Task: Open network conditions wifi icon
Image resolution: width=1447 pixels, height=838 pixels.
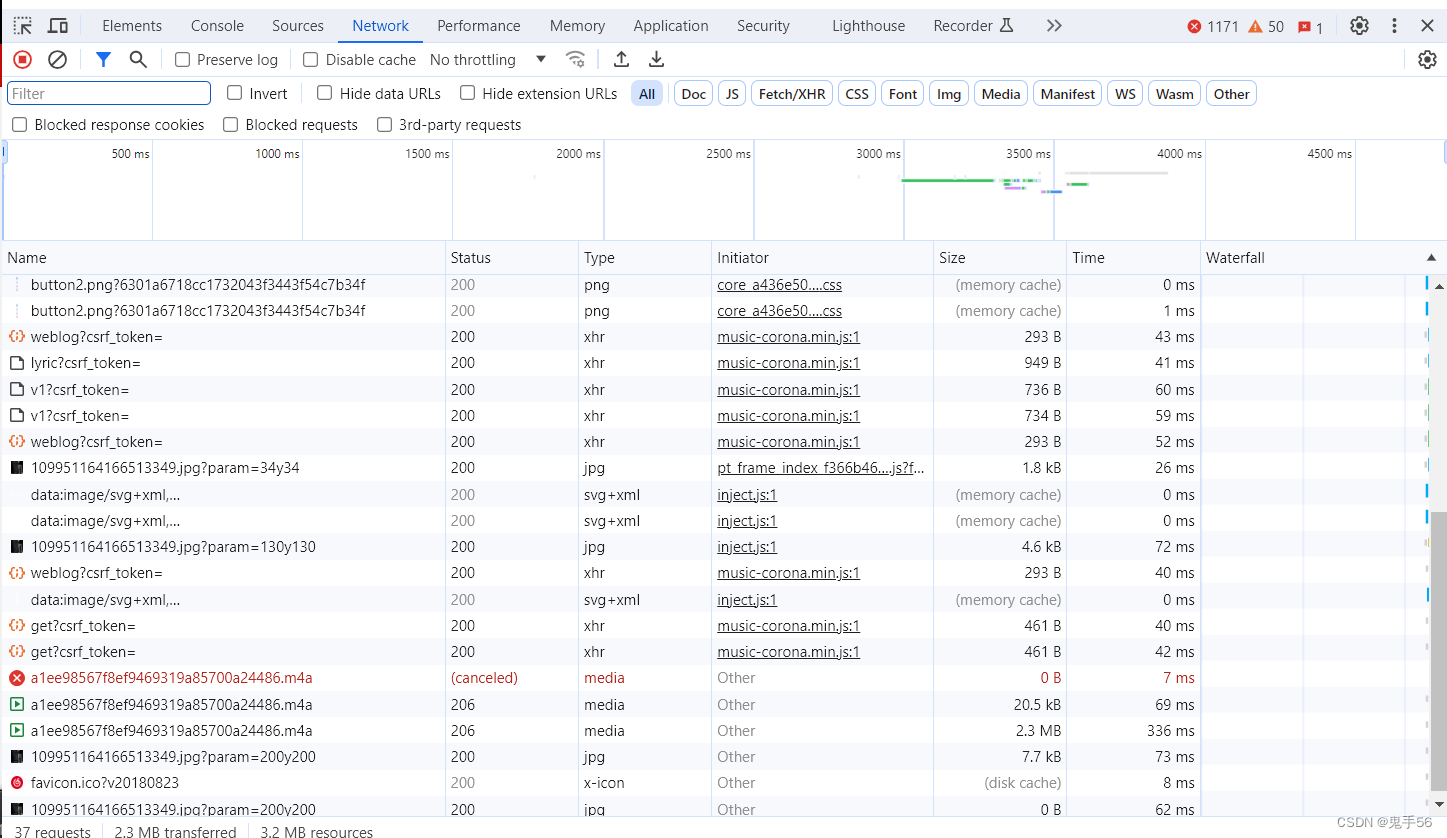Action: coord(576,60)
